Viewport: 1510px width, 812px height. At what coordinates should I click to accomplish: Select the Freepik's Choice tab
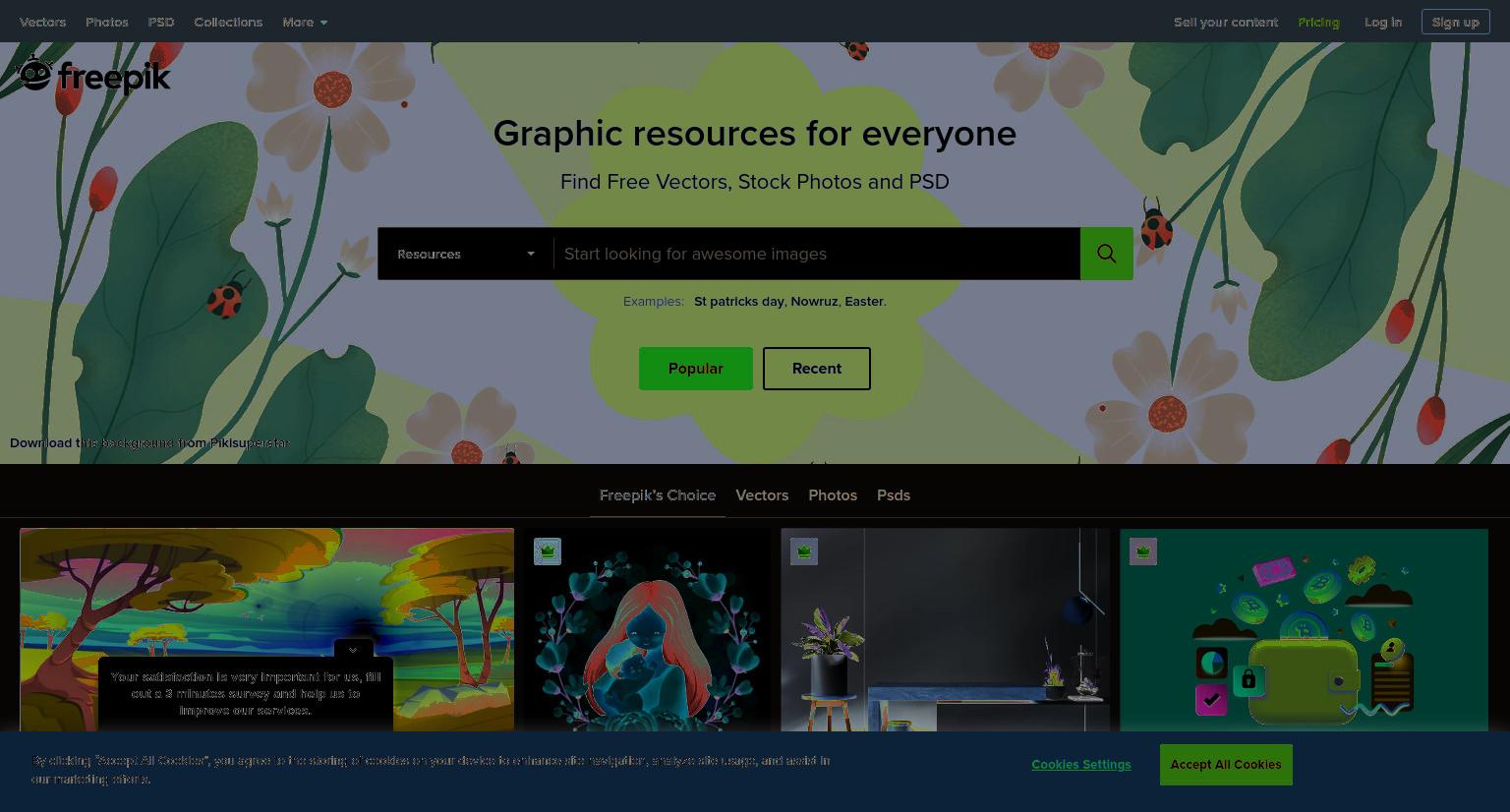(658, 495)
